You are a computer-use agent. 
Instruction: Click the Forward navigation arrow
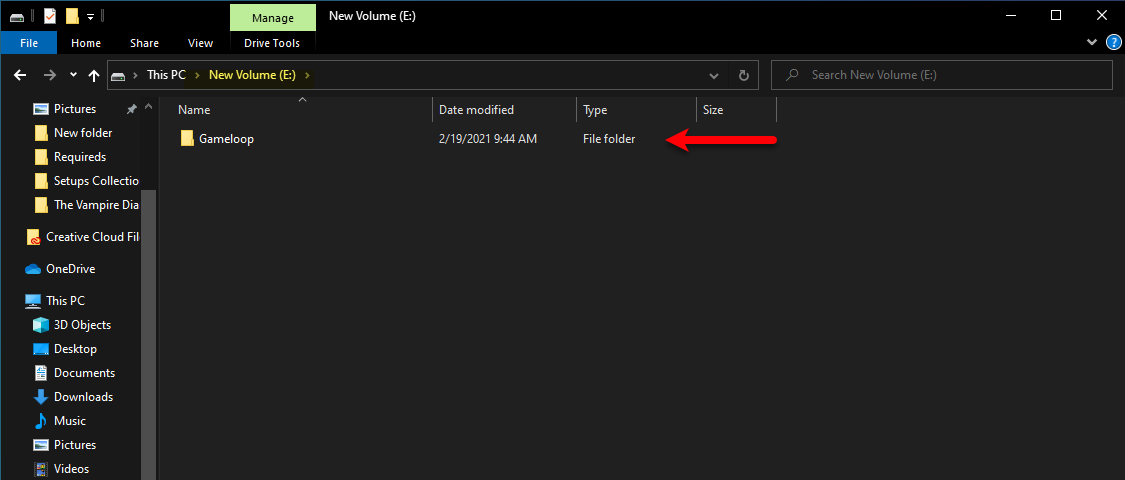(50, 75)
